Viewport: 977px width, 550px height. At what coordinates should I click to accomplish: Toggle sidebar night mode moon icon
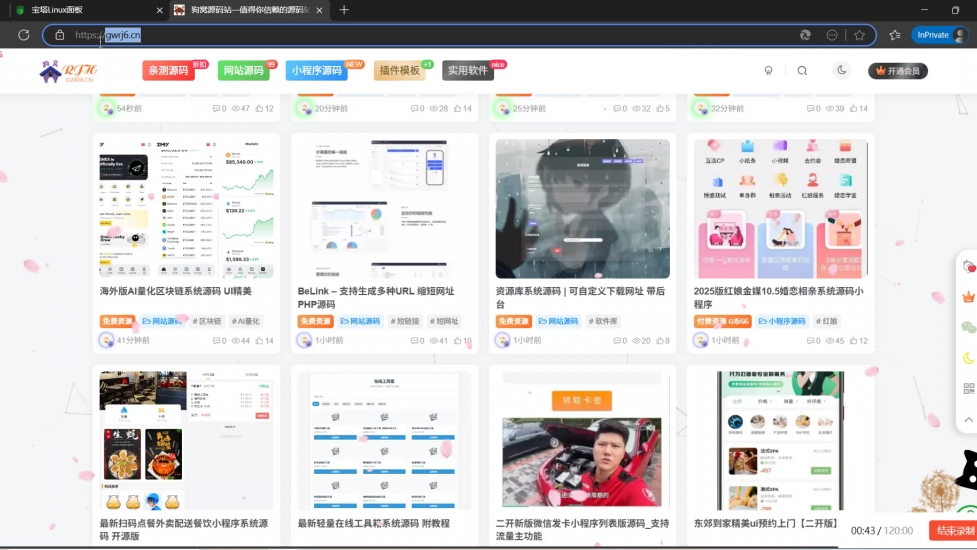968,358
